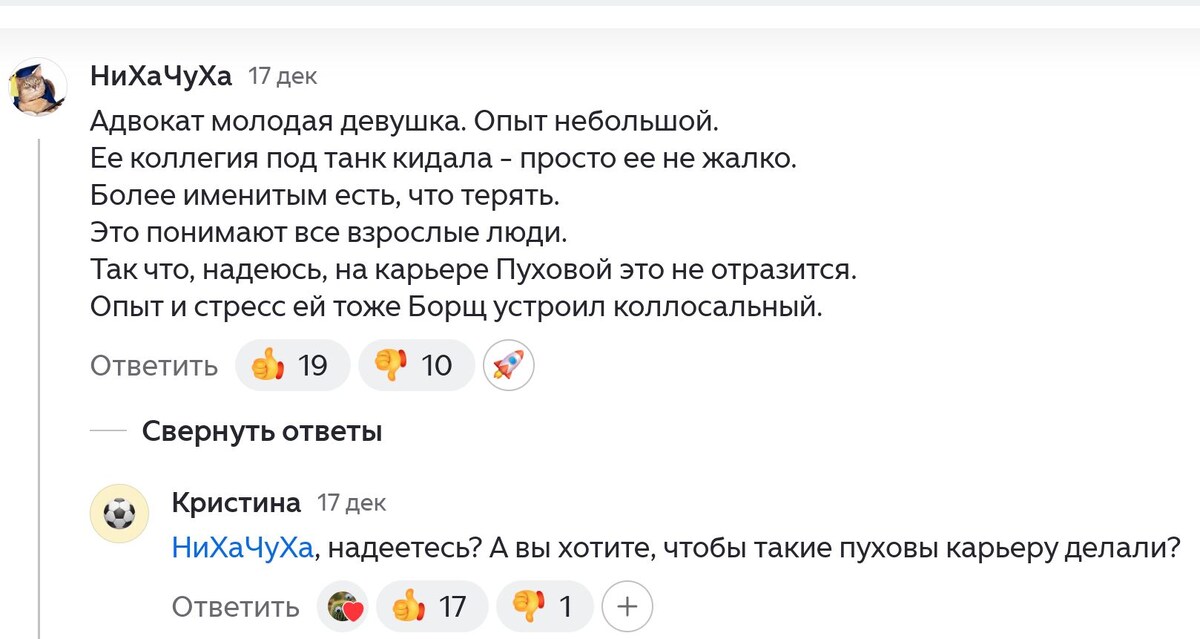Image resolution: width=1200 pixels, height=639 pixels.
Task: Click Кристина's football avatar
Action: 119,513
